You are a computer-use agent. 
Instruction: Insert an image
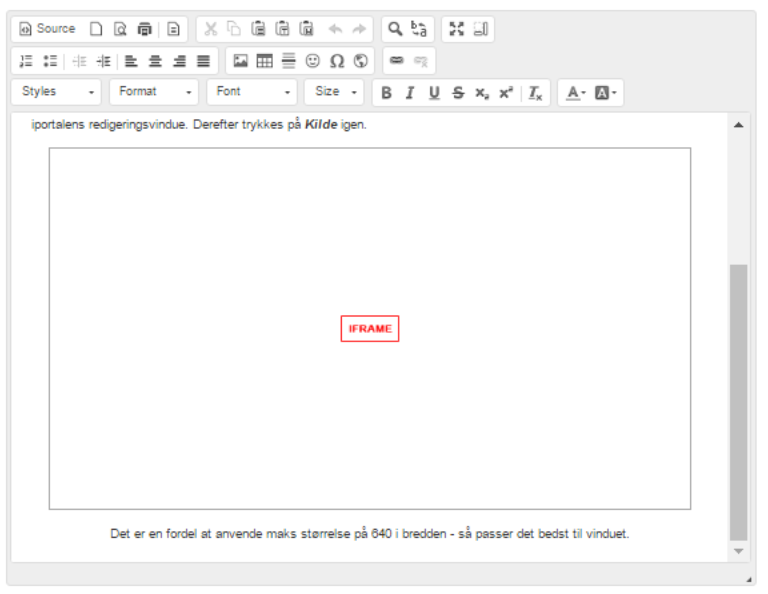tap(240, 61)
